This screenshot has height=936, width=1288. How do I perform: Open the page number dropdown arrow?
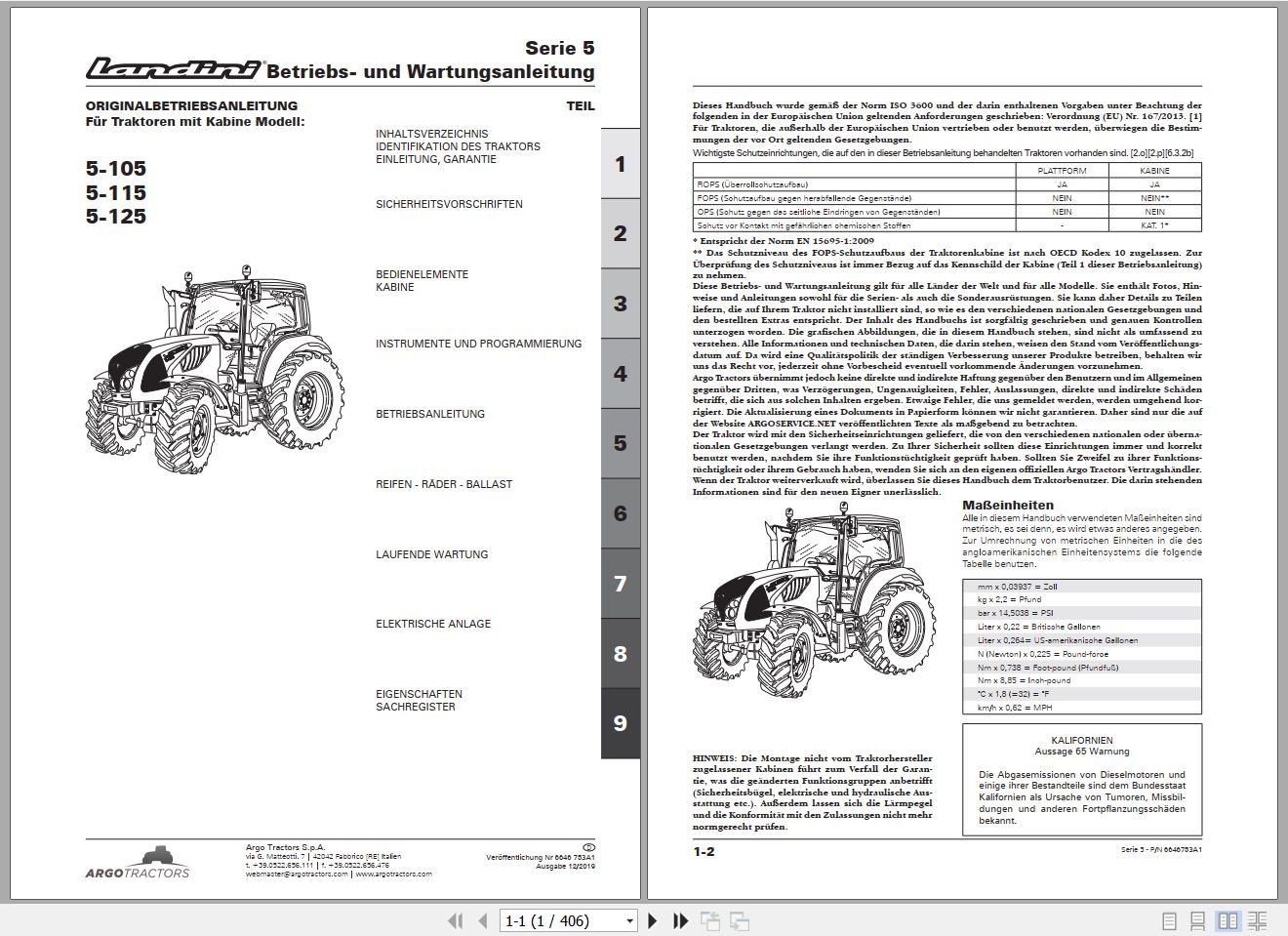pyautogui.click(x=629, y=920)
